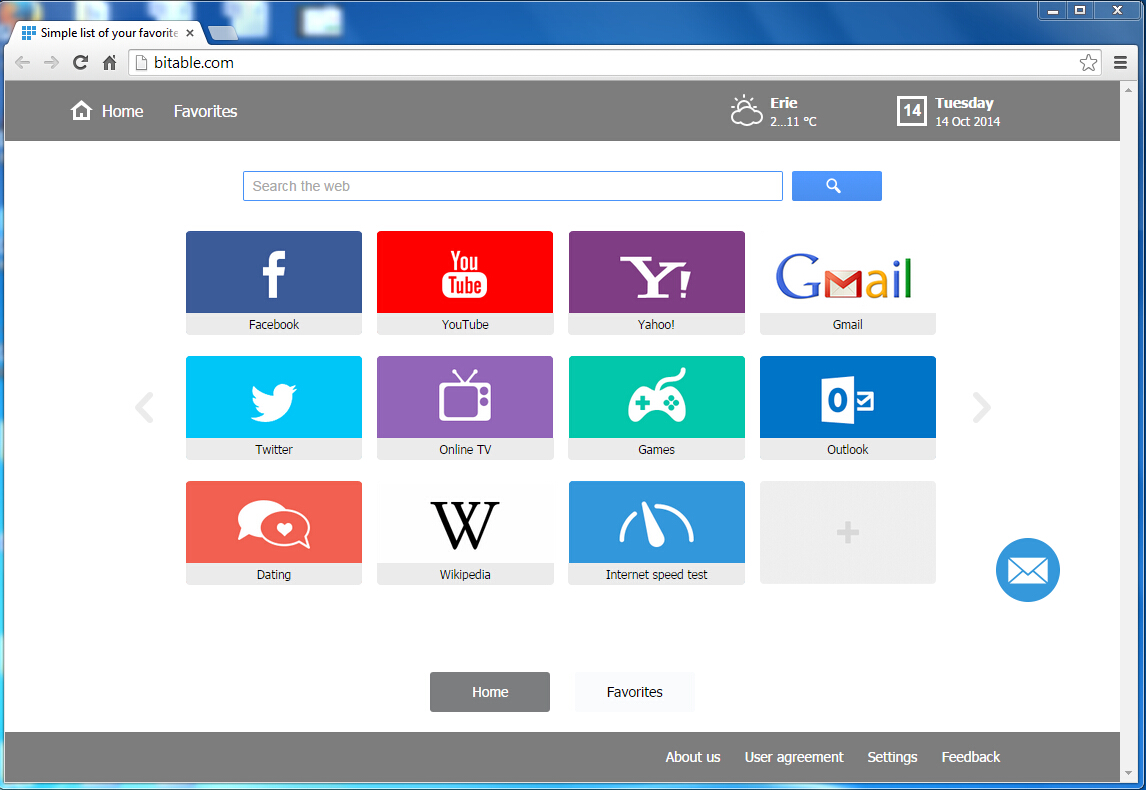This screenshot has height=790, width=1146.
Task: Go forward with the browser forward arrow
Action: pos(51,63)
